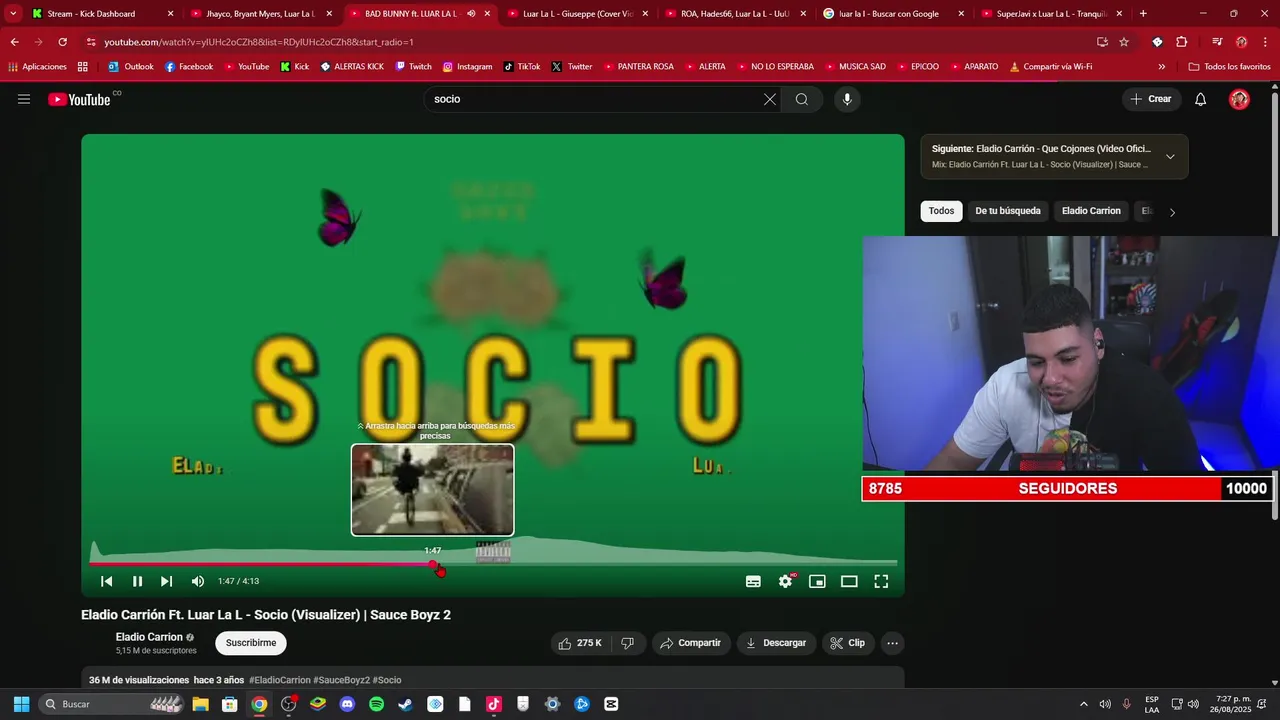Image resolution: width=1280 pixels, height=720 pixels.
Task: Open player settings gear
Action: (786, 581)
